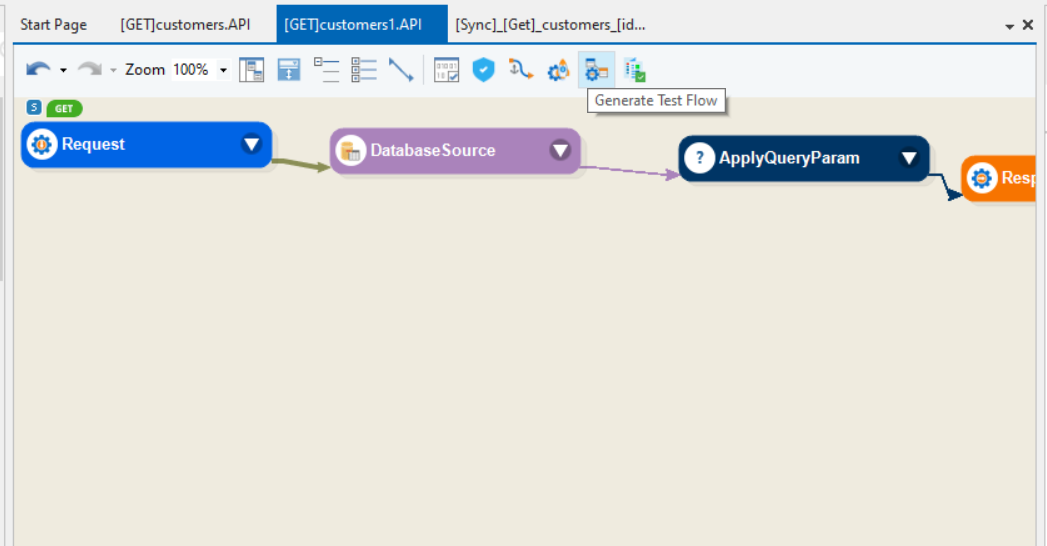Click the first layout panel toolbar icon
Viewport: 1047px width, 546px height.
tap(251, 70)
